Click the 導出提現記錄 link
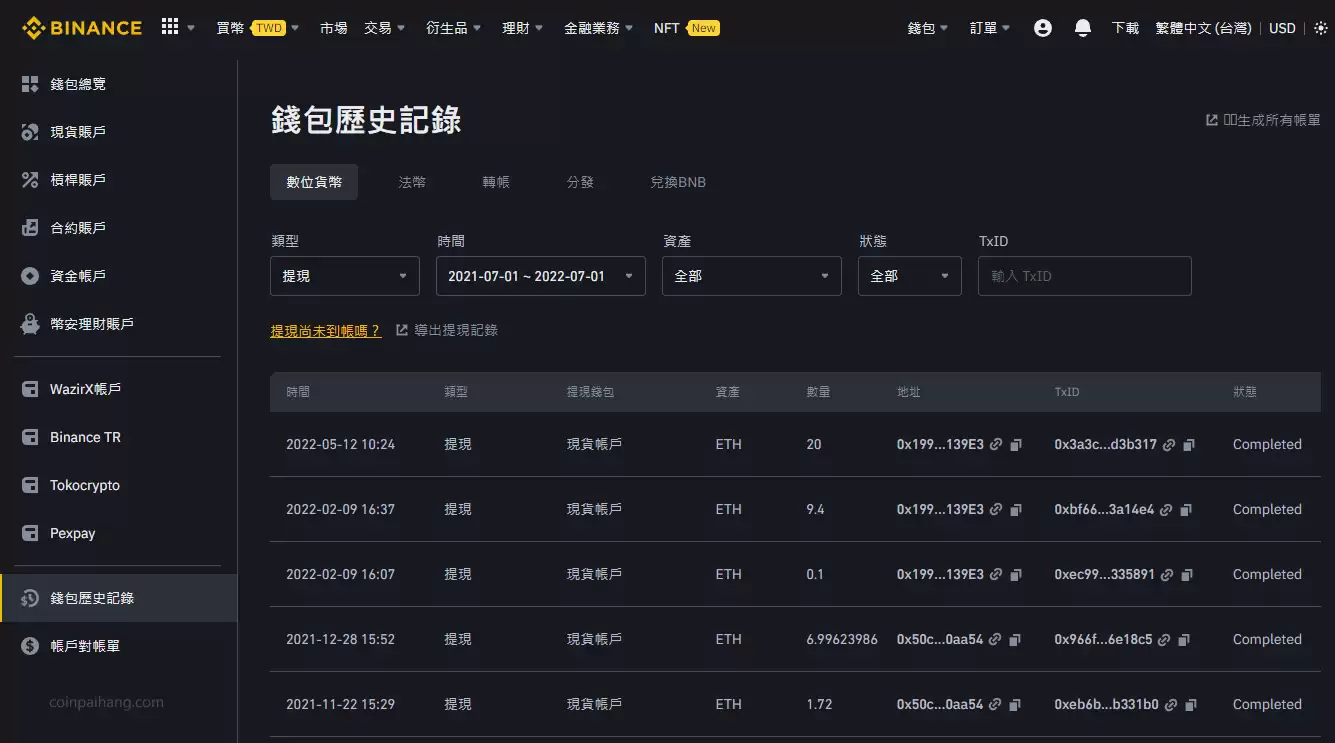 click(456, 329)
